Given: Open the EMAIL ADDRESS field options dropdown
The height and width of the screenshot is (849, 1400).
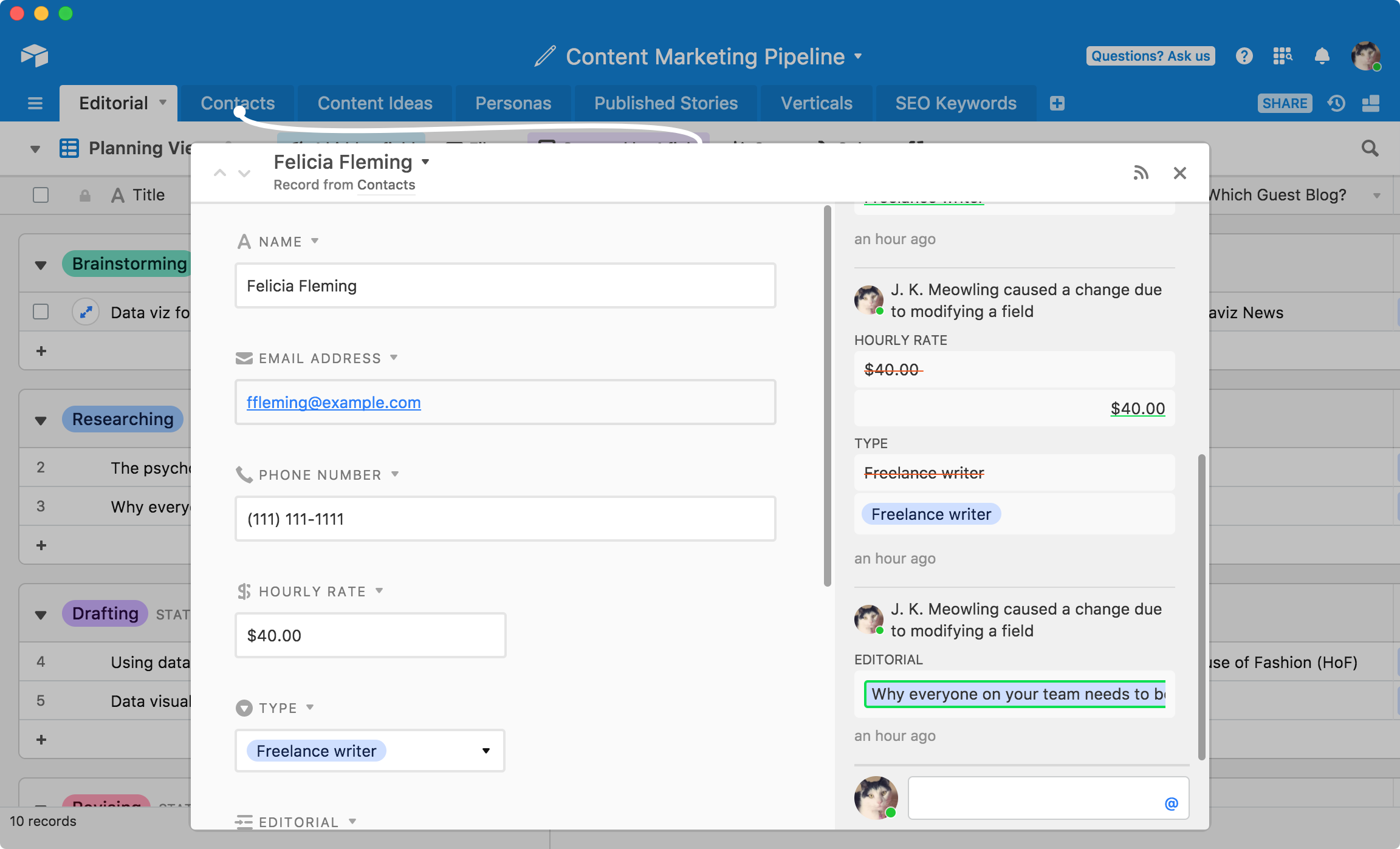Looking at the screenshot, I should [394, 358].
